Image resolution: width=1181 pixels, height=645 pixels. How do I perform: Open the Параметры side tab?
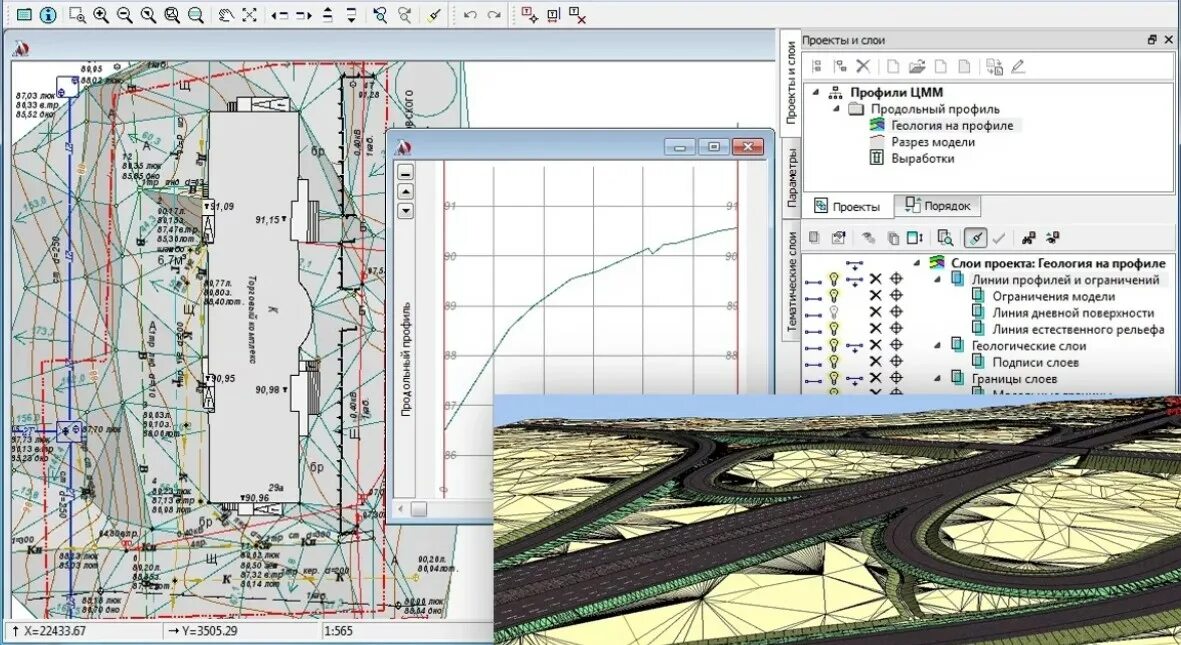click(x=792, y=178)
